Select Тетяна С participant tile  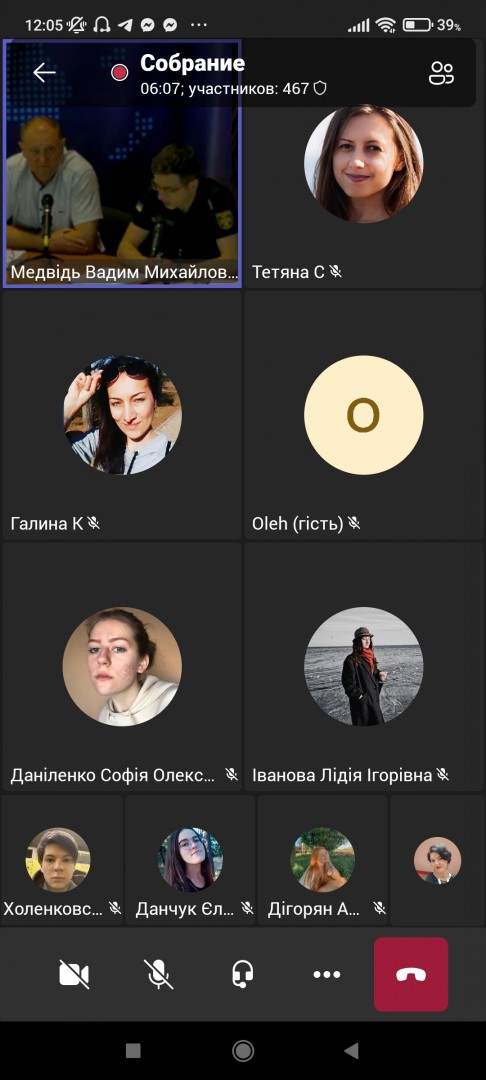(364, 196)
